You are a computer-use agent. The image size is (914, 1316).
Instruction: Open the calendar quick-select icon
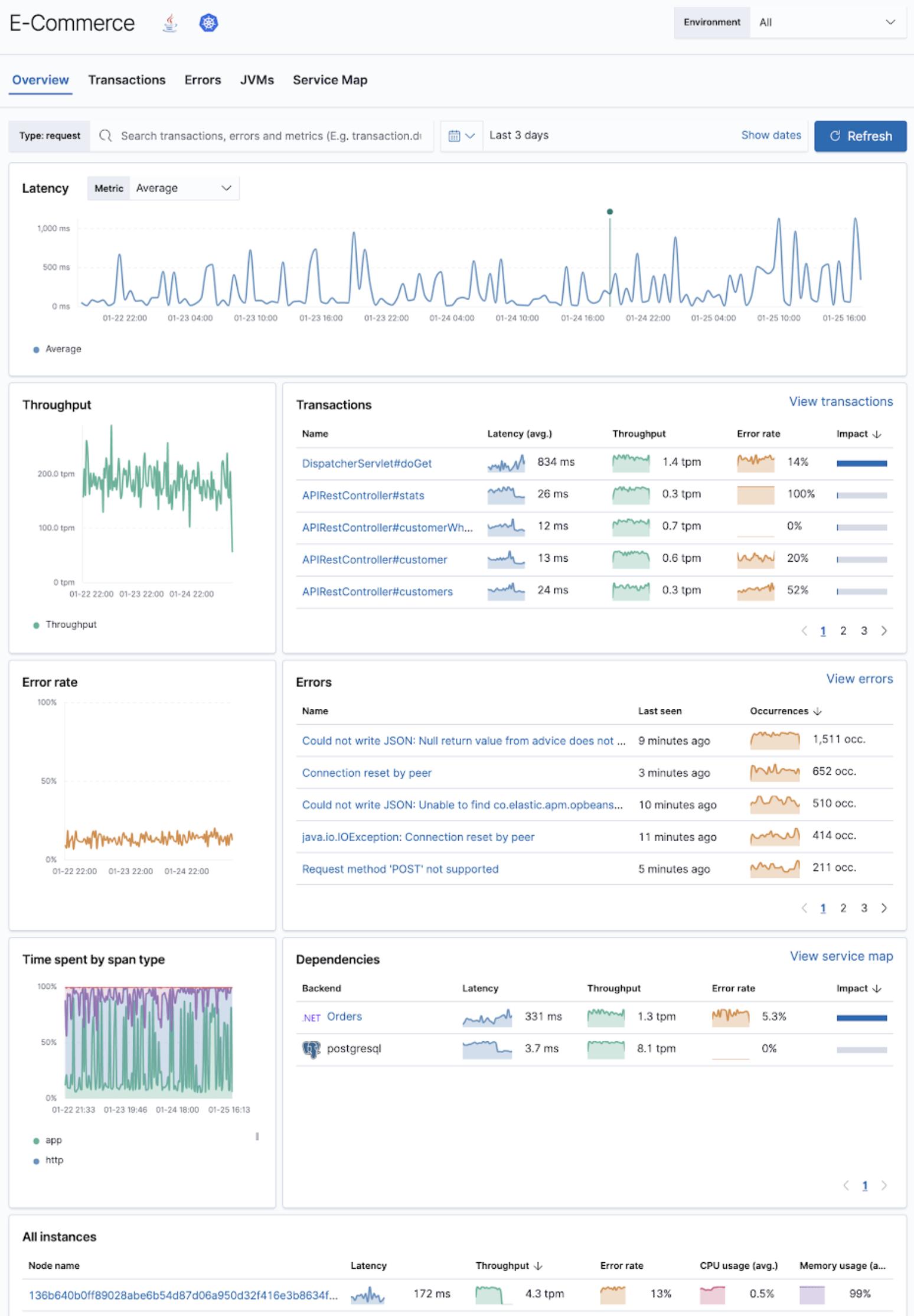click(461, 136)
